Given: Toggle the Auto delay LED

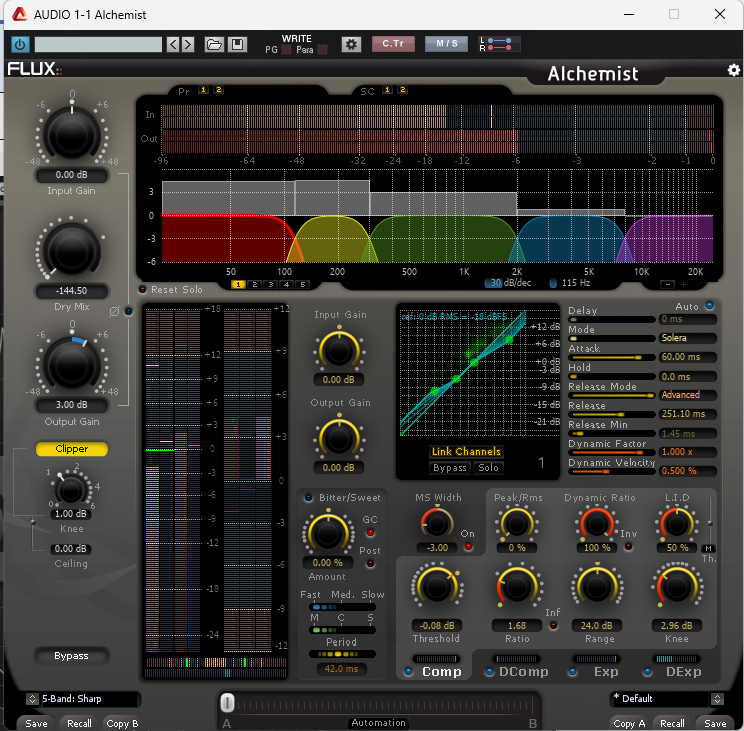Looking at the screenshot, I should point(709,305).
